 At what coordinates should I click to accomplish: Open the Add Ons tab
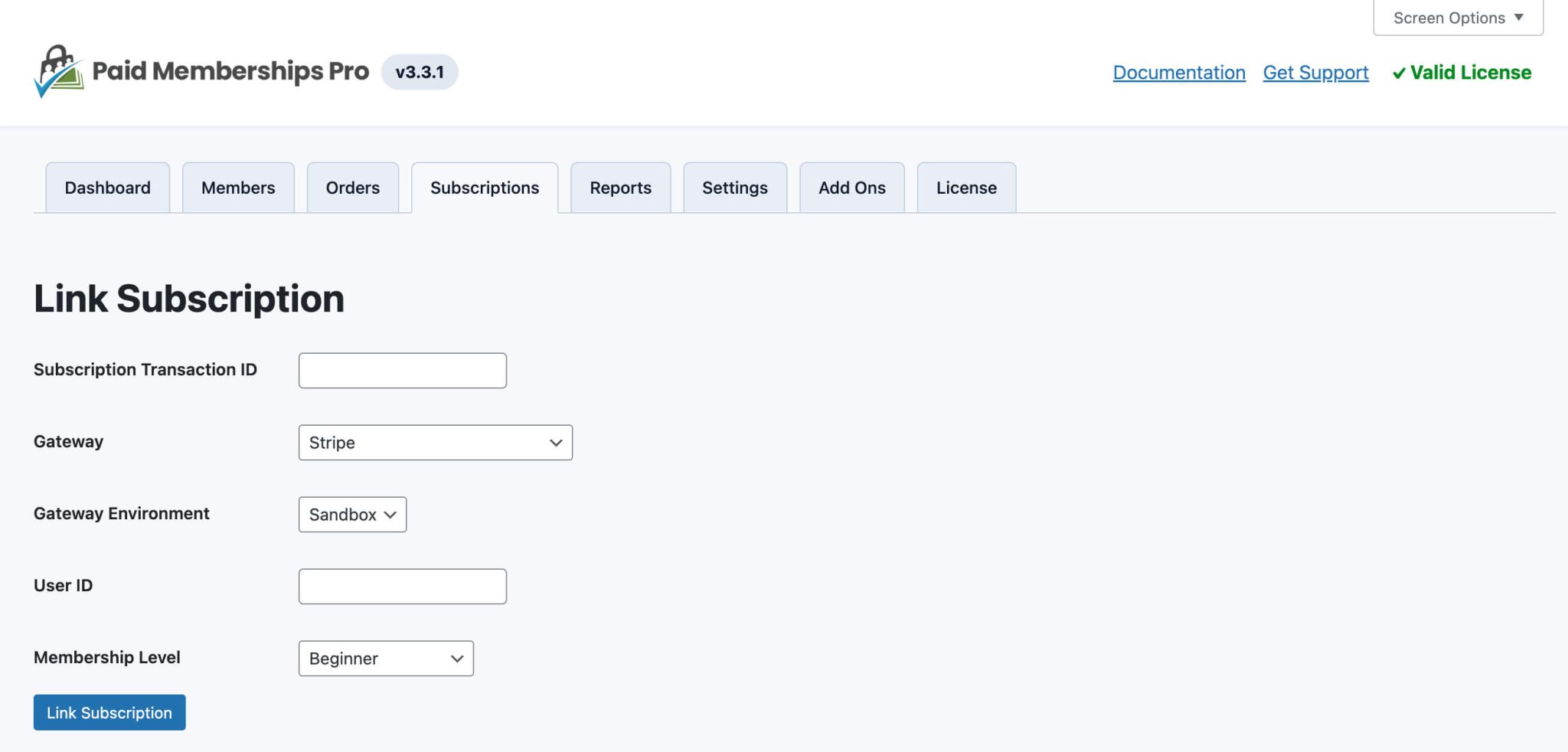852,188
